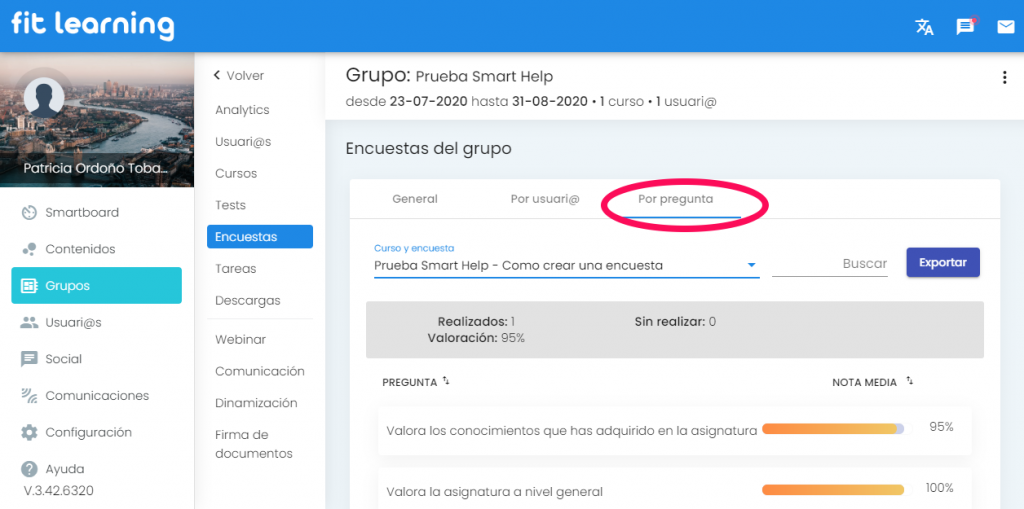
Task: Click the user profile avatar
Action: click(44, 98)
